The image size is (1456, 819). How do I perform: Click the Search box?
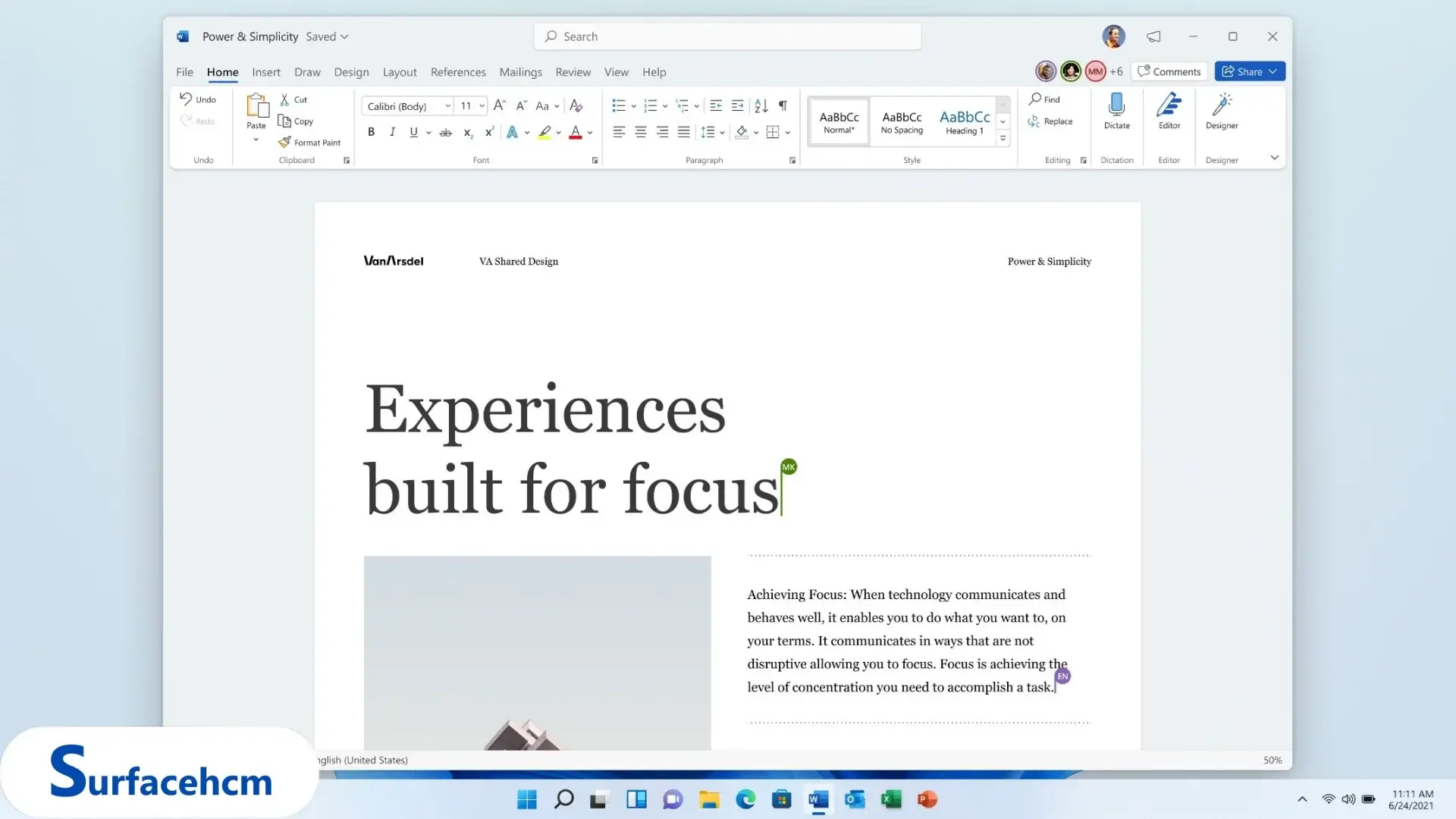727,36
